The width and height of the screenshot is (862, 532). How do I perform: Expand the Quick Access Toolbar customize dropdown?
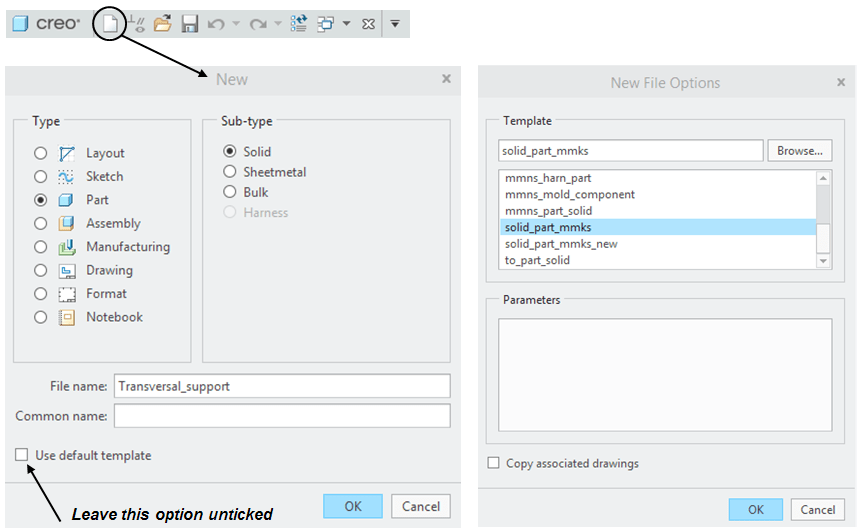tap(395, 23)
